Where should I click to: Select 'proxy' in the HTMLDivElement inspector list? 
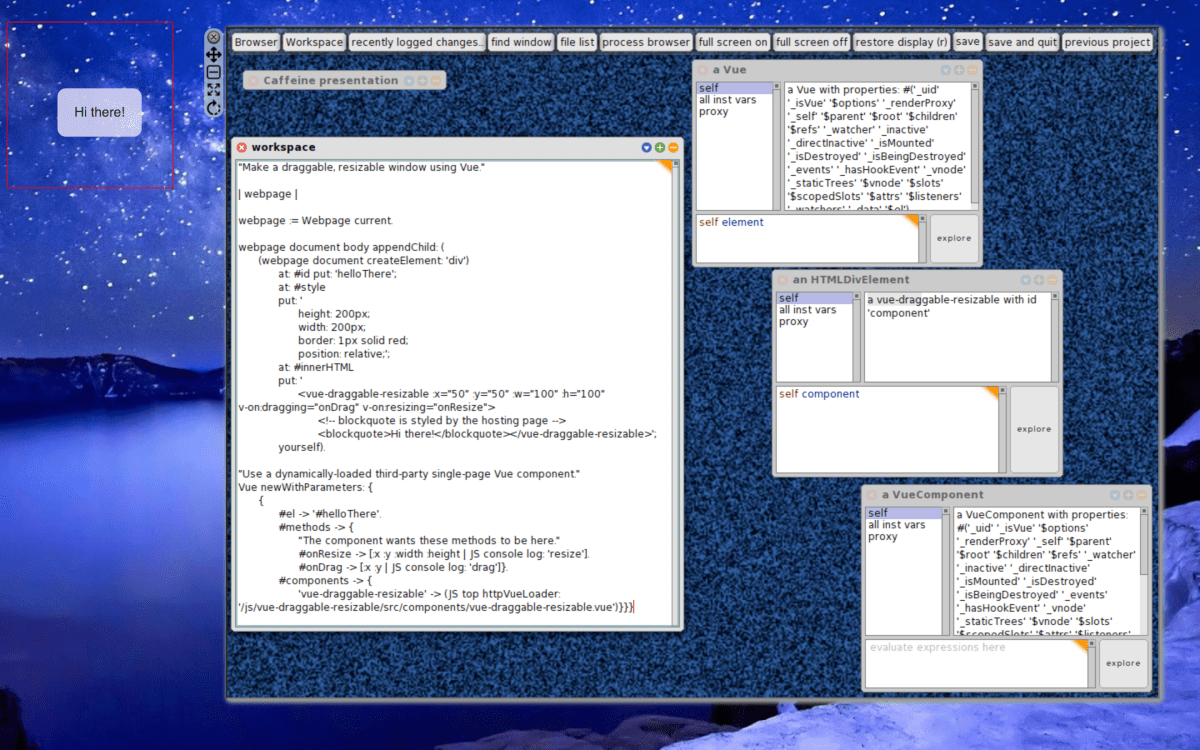pos(793,322)
